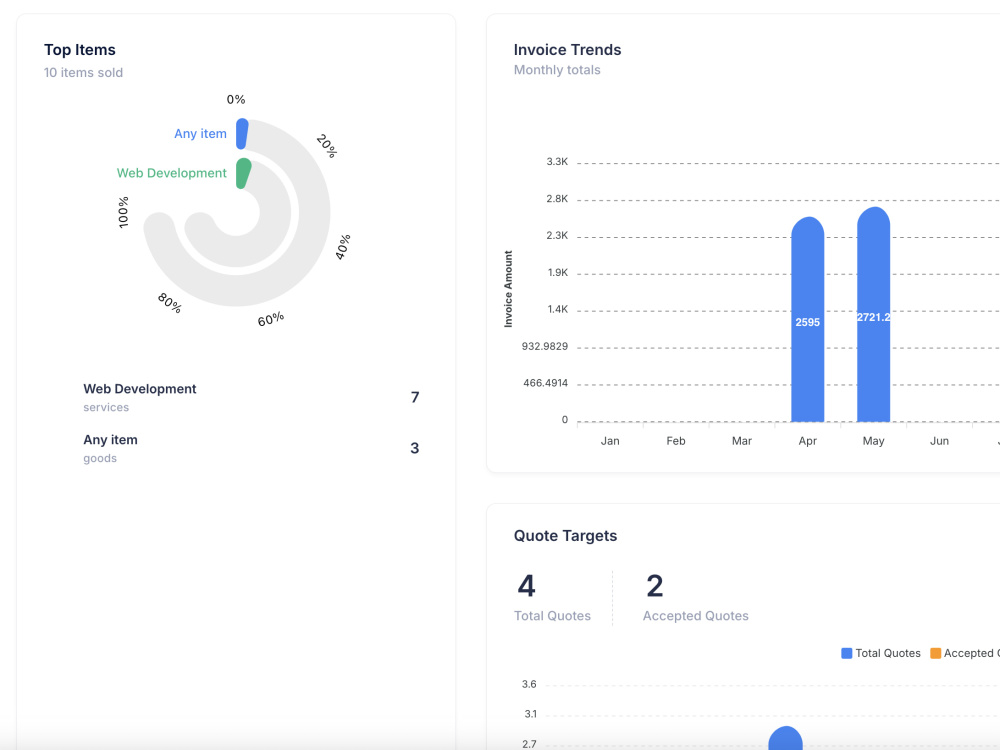Click the Any item row in items list

251,448
